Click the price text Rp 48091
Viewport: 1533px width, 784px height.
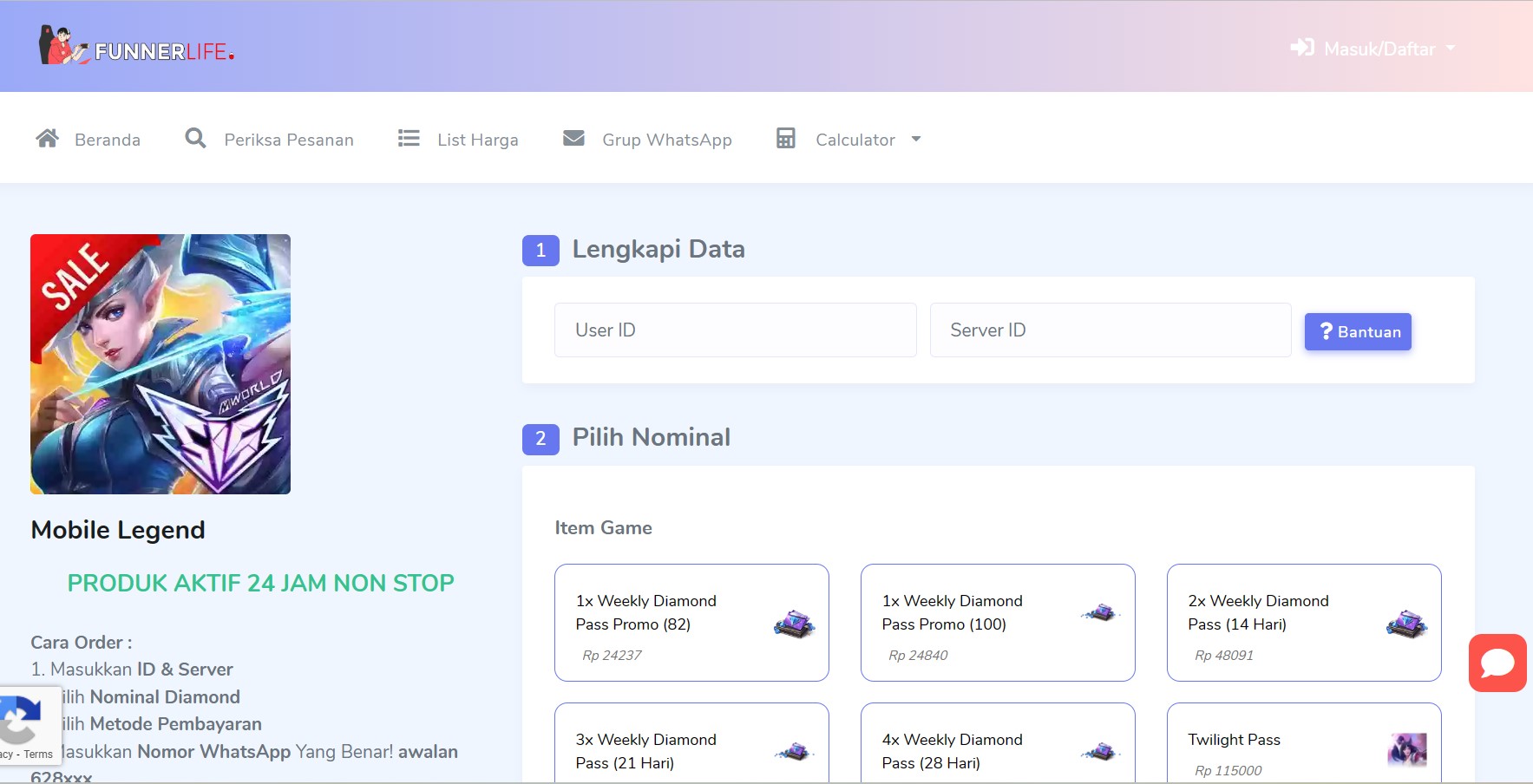(1224, 656)
